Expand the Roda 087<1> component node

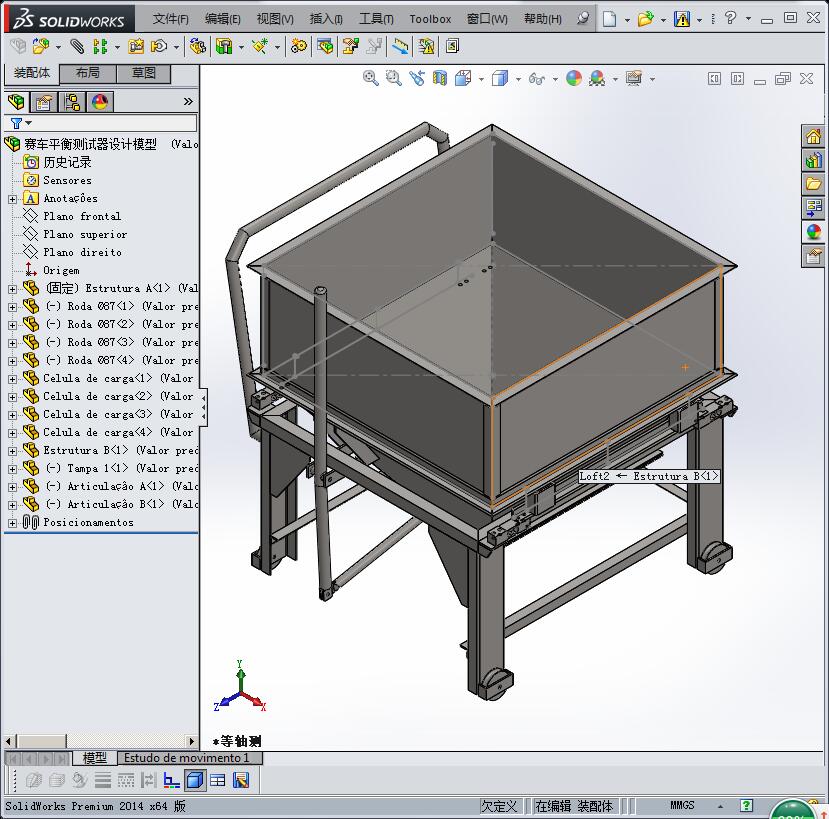pos(12,307)
